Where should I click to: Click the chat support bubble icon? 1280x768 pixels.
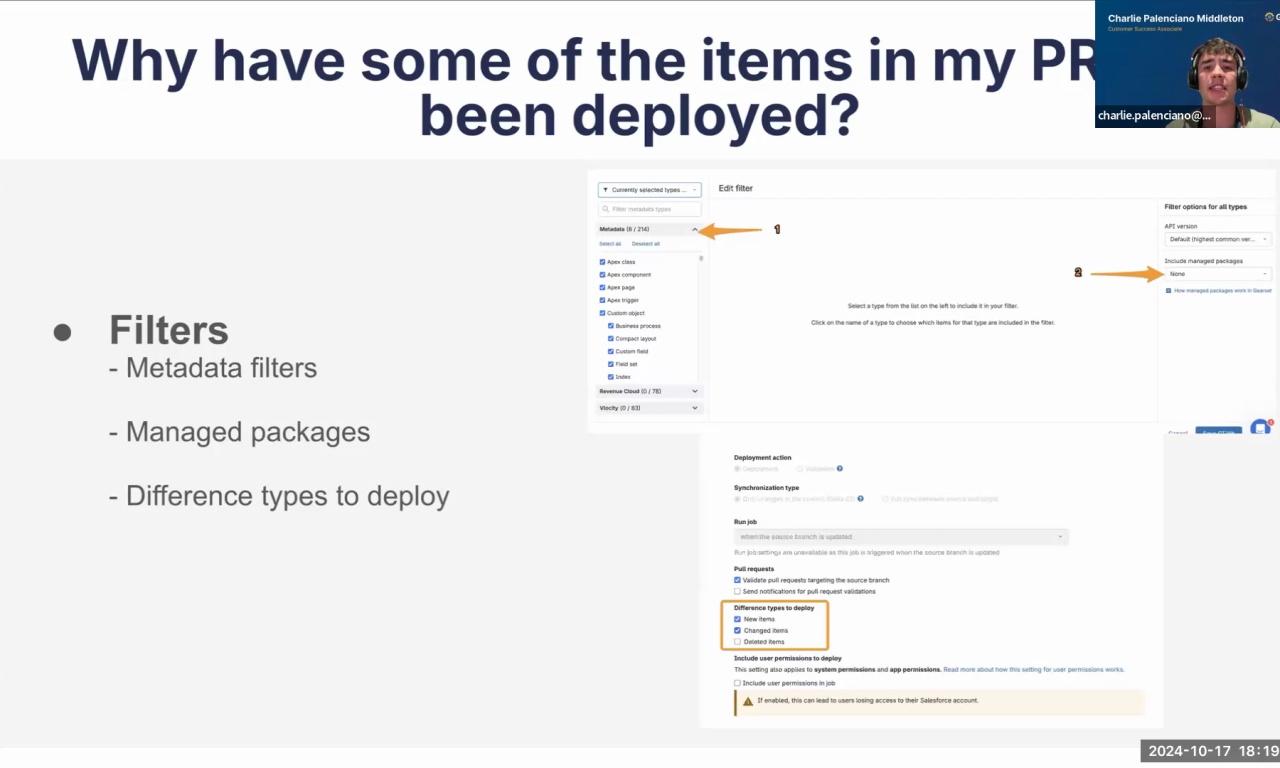coord(1260,428)
